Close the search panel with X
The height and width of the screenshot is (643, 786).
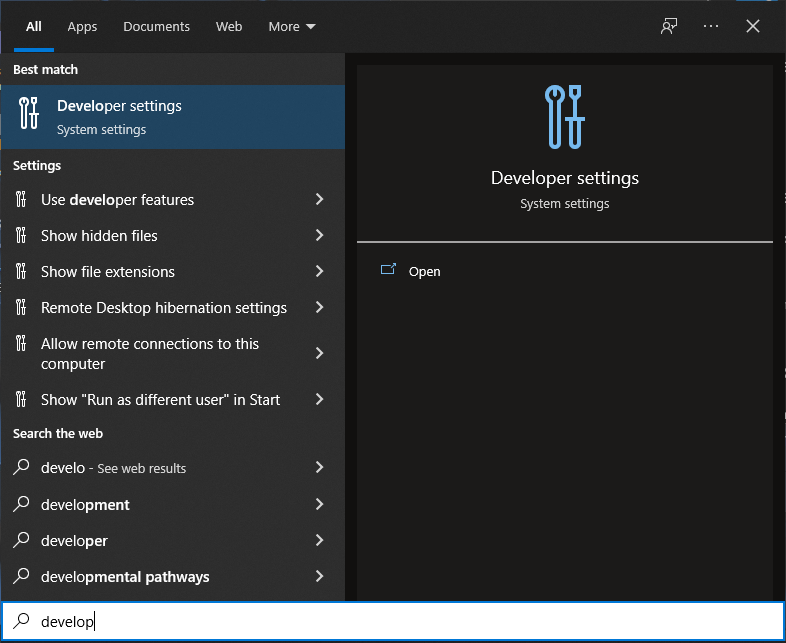(753, 26)
